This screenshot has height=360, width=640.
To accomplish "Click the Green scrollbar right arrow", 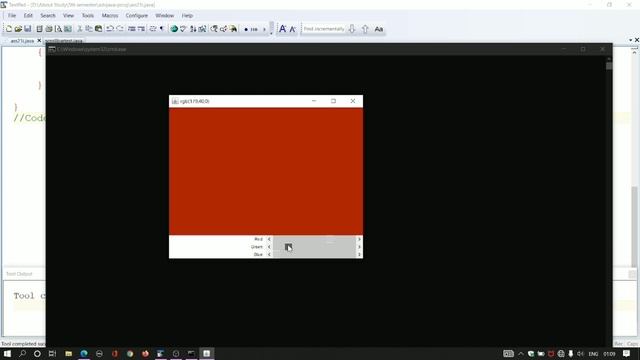I will (359, 247).
